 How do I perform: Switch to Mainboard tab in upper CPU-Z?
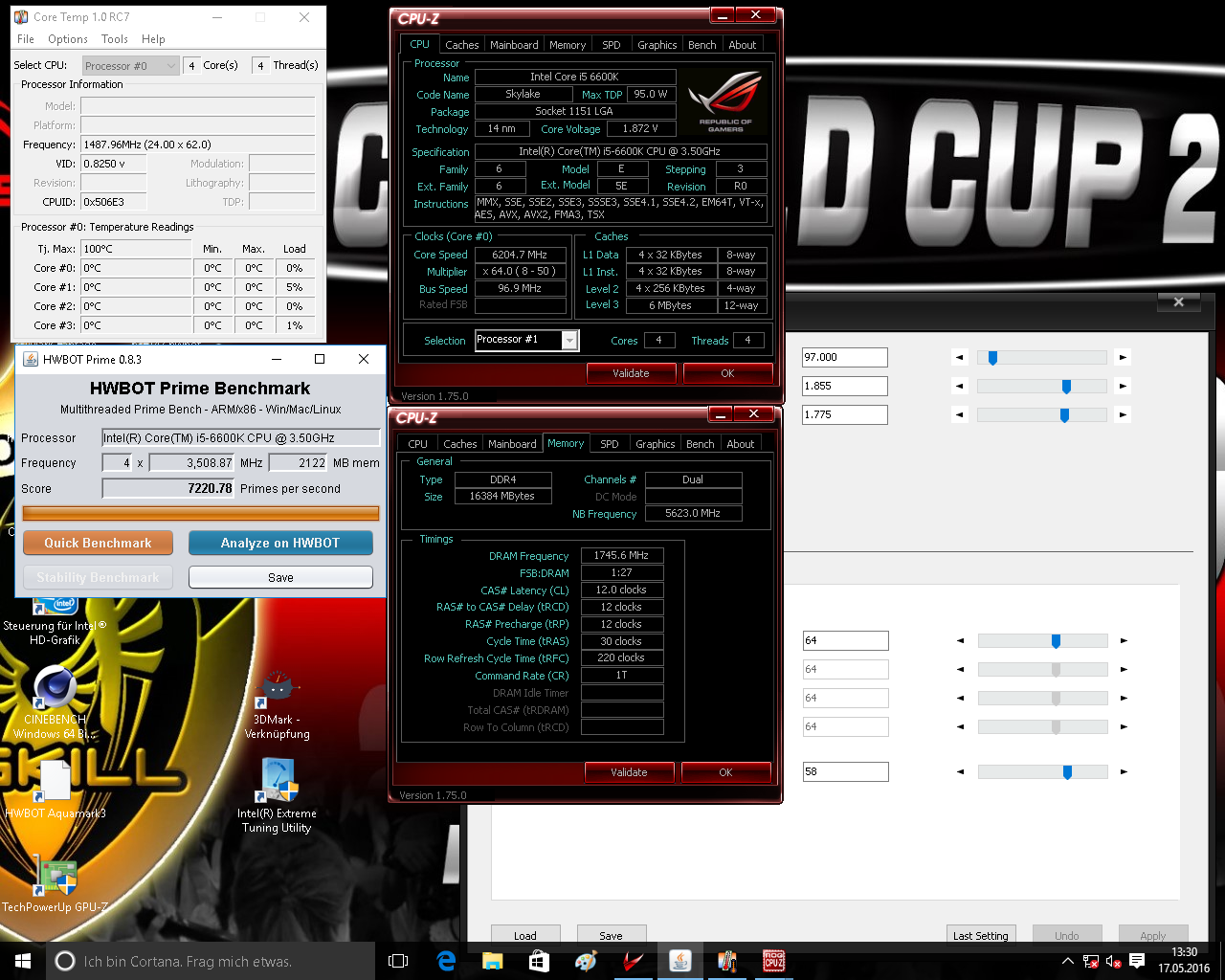(514, 45)
